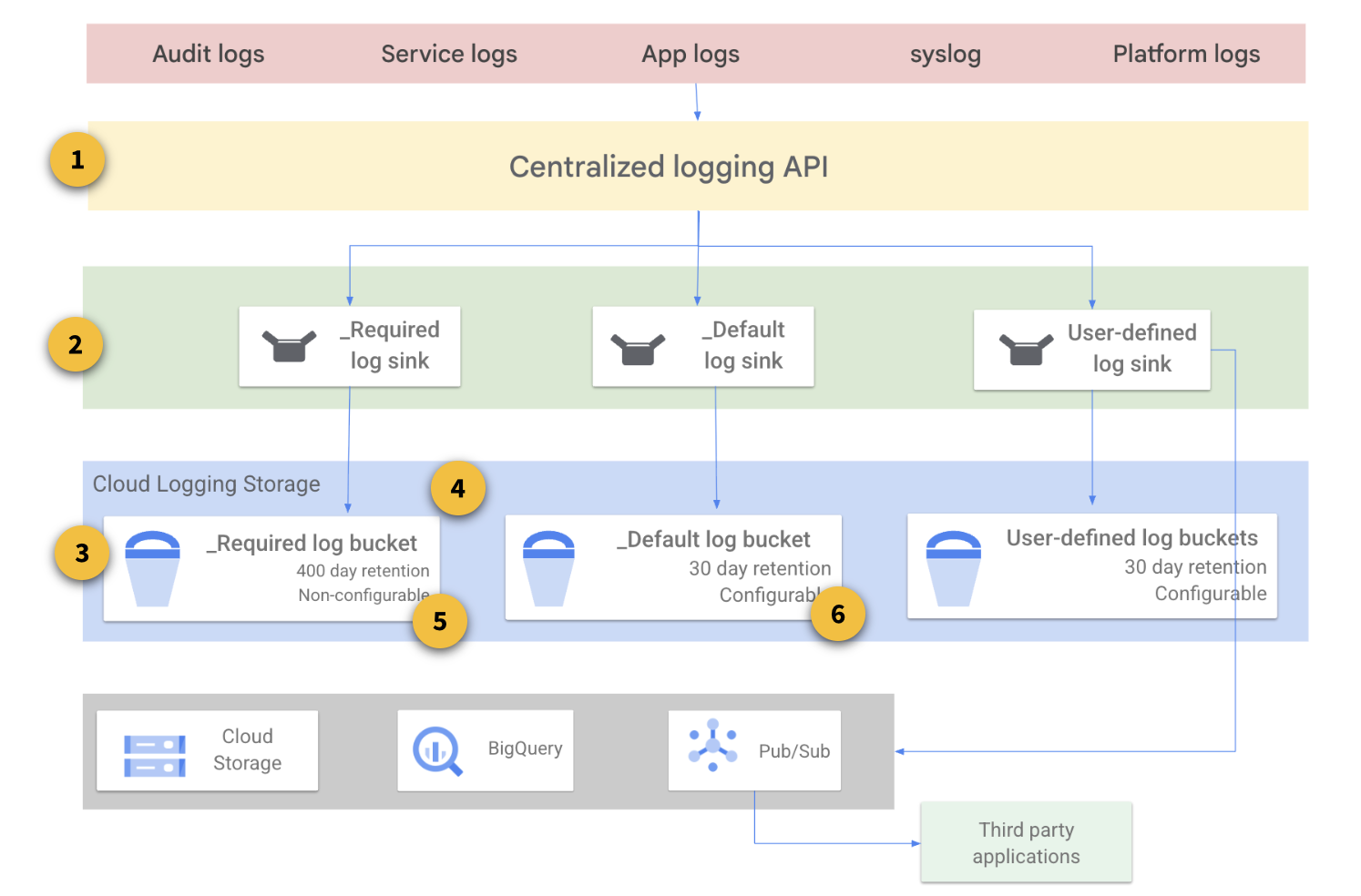Select the User-defined log buckets icon
Image resolution: width=1361 pixels, height=896 pixels.
pyautogui.click(x=953, y=568)
